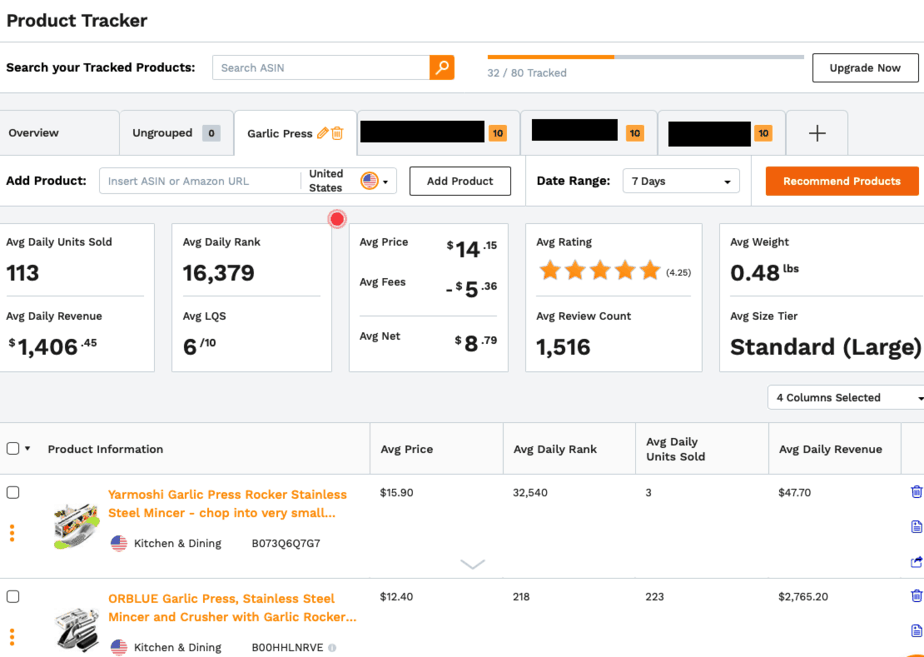Expand the Yarmoshi row details chevron

pyautogui.click(x=473, y=564)
